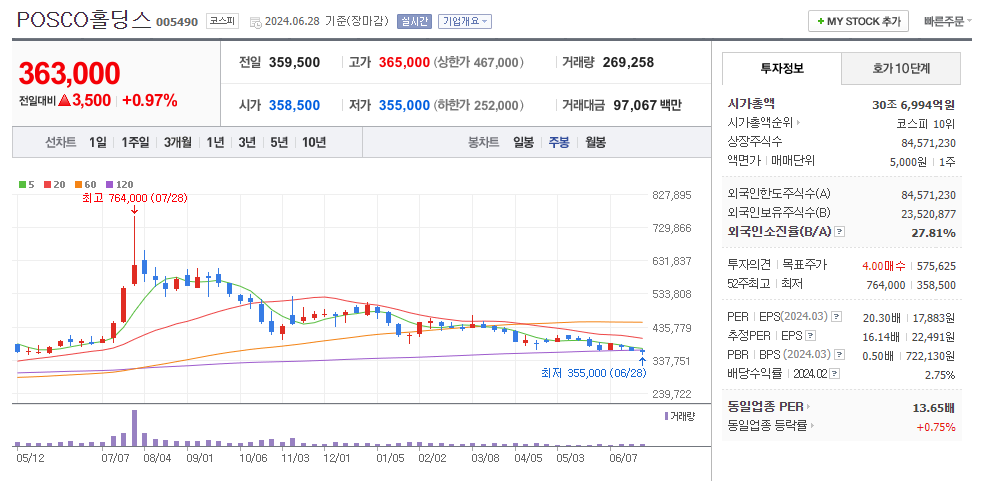
Task: Open help icon next to 외국인소진율(B/A)
Action: tap(841, 232)
